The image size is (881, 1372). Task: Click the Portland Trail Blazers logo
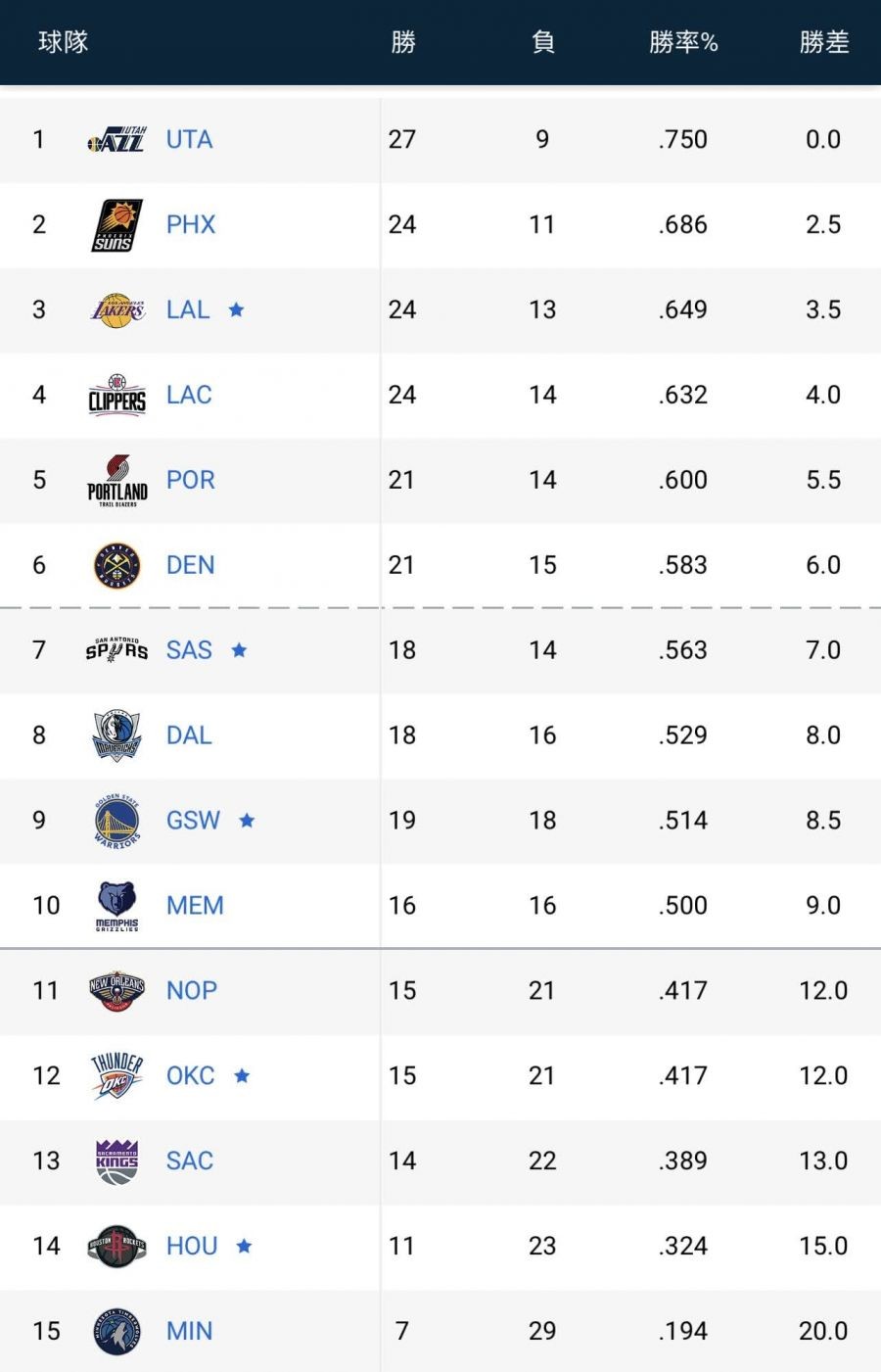116,481
